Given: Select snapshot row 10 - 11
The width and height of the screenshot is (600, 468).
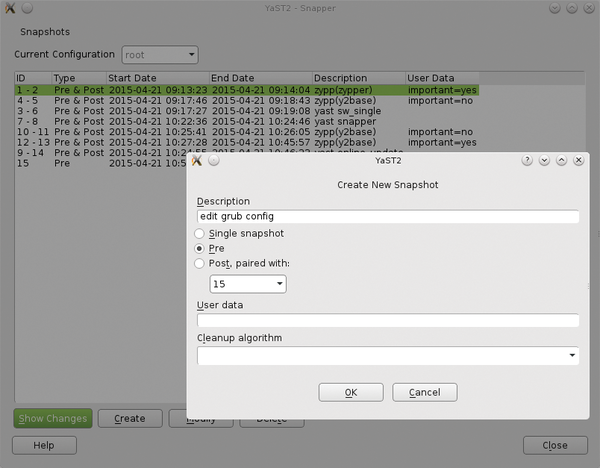Looking at the screenshot, I should click(247, 132).
